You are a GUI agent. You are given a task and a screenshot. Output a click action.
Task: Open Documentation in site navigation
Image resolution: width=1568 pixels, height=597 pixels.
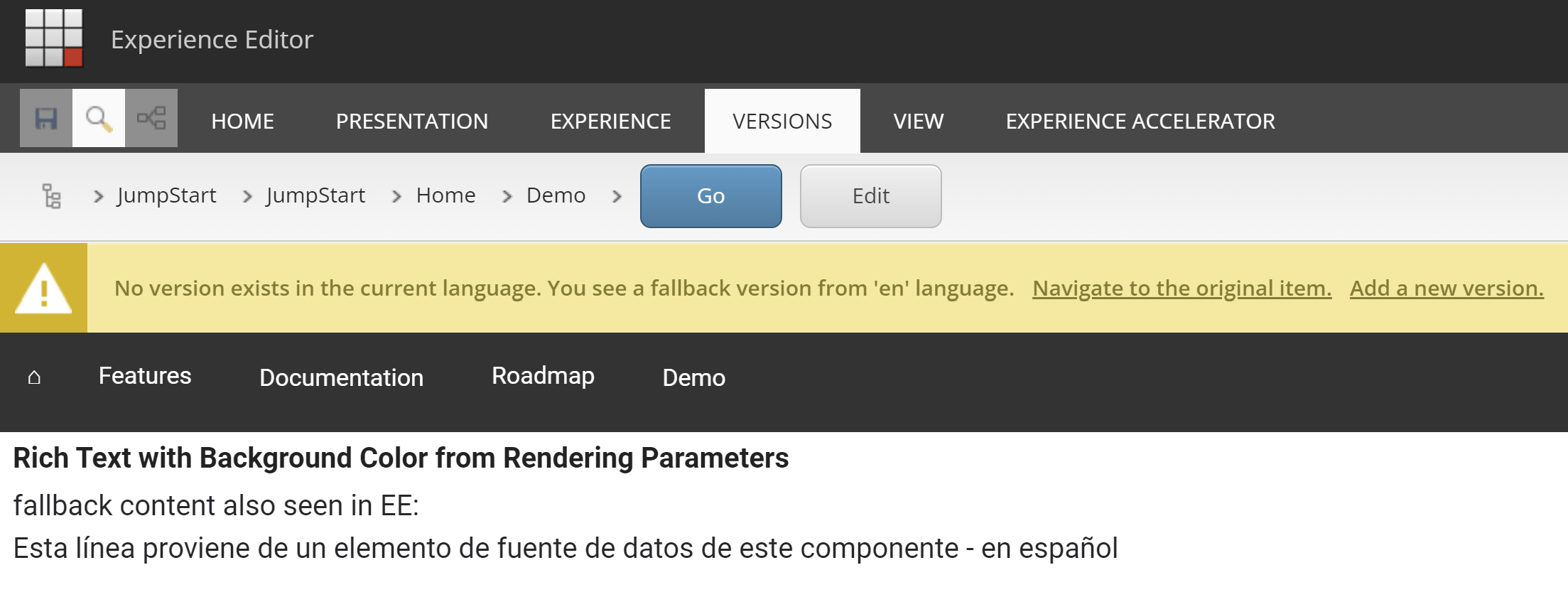[x=341, y=377]
